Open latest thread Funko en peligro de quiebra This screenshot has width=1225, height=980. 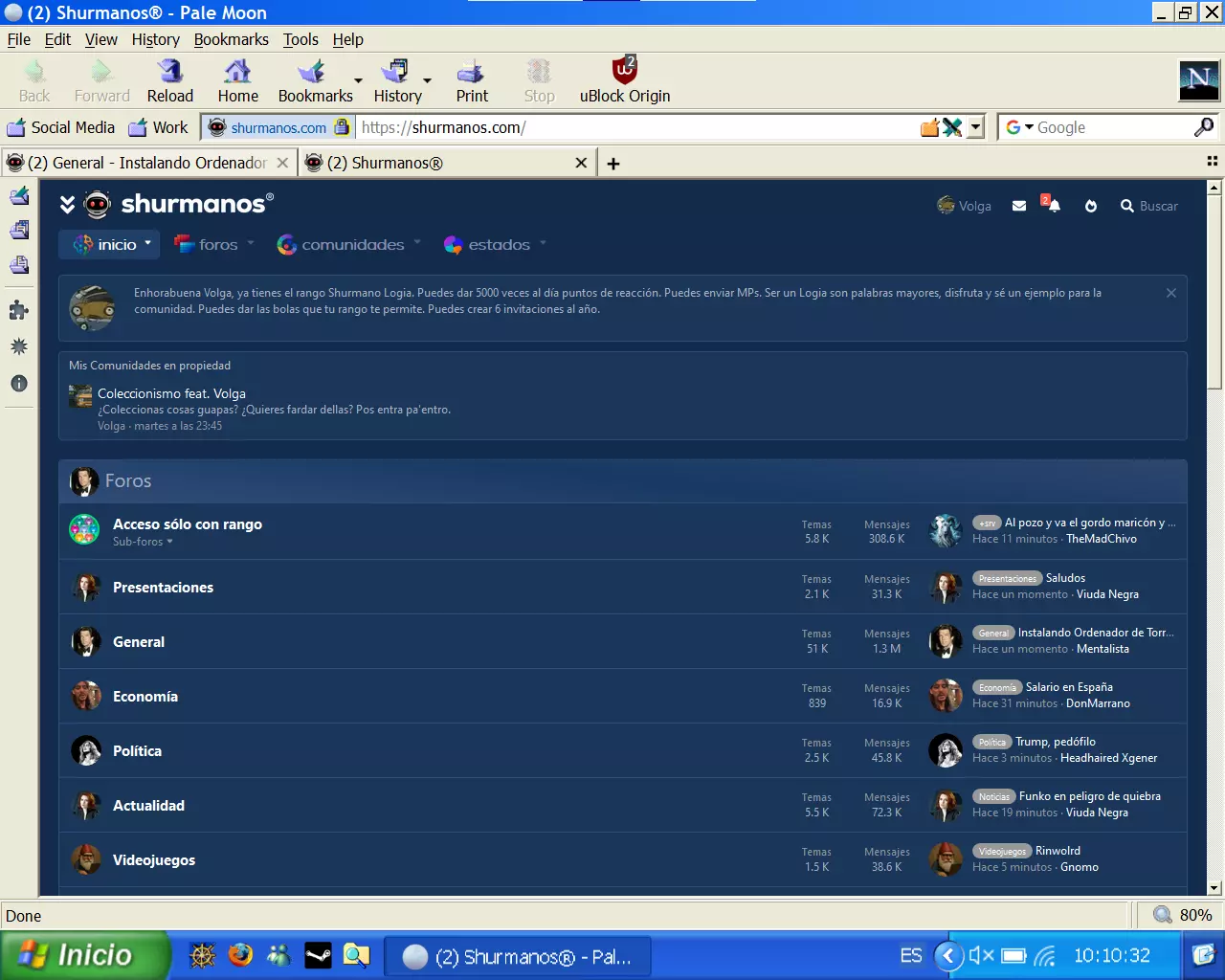tap(1090, 796)
